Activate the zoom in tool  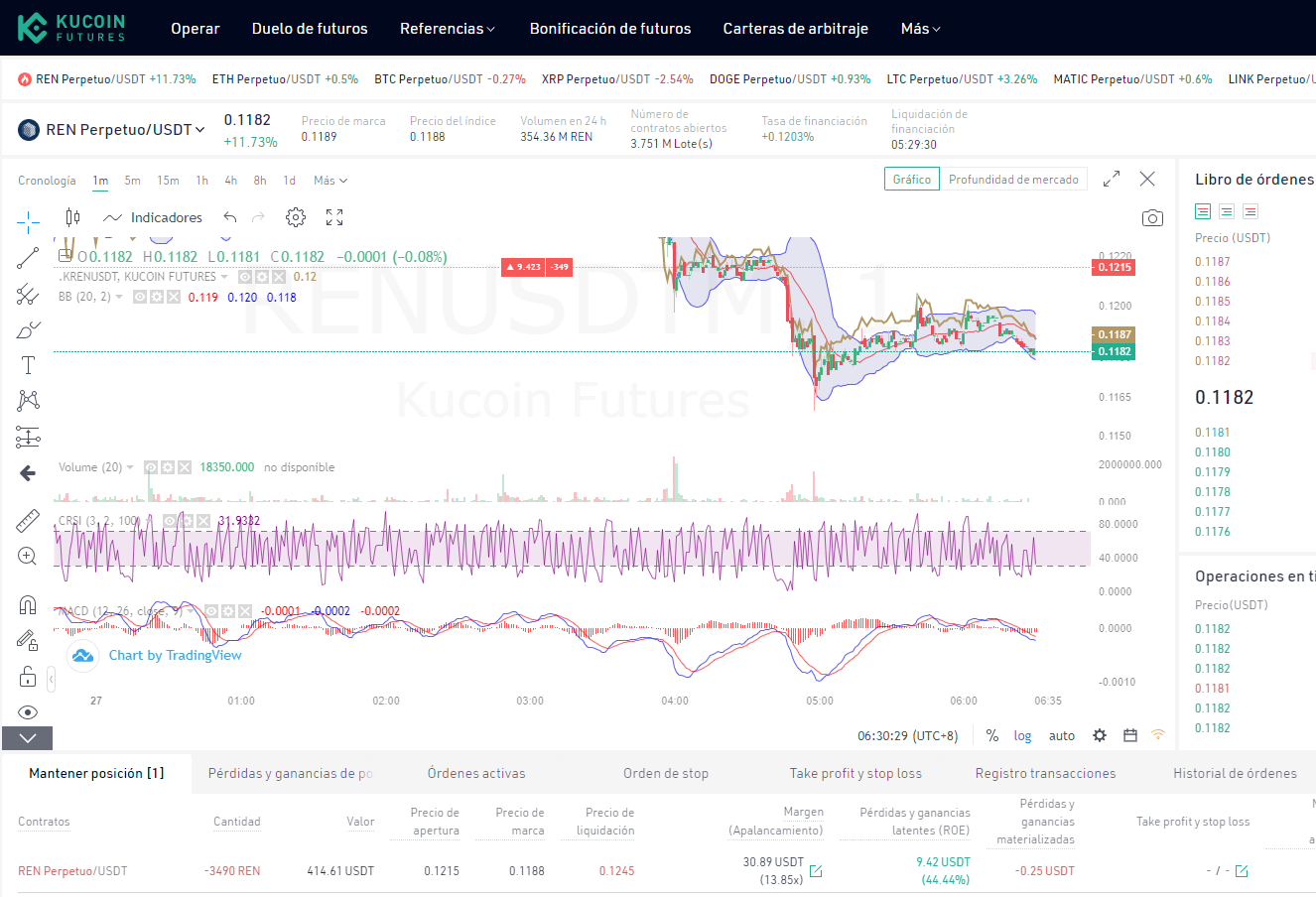28,556
